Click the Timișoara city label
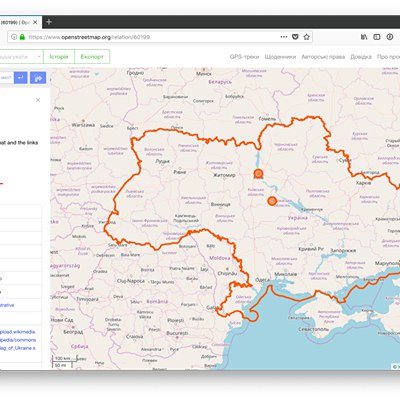Image resolution: width=400 pixels, height=400 pixels. click(x=87, y=299)
